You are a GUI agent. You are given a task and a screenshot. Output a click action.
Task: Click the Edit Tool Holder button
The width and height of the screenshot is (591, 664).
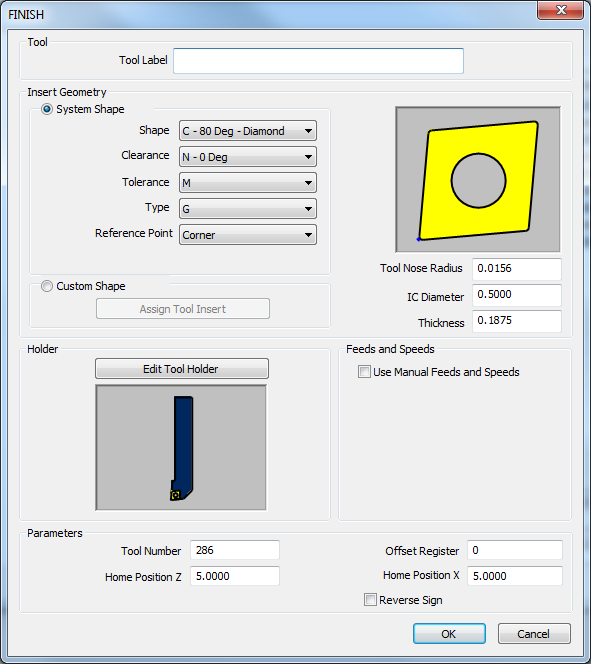coord(182,369)
